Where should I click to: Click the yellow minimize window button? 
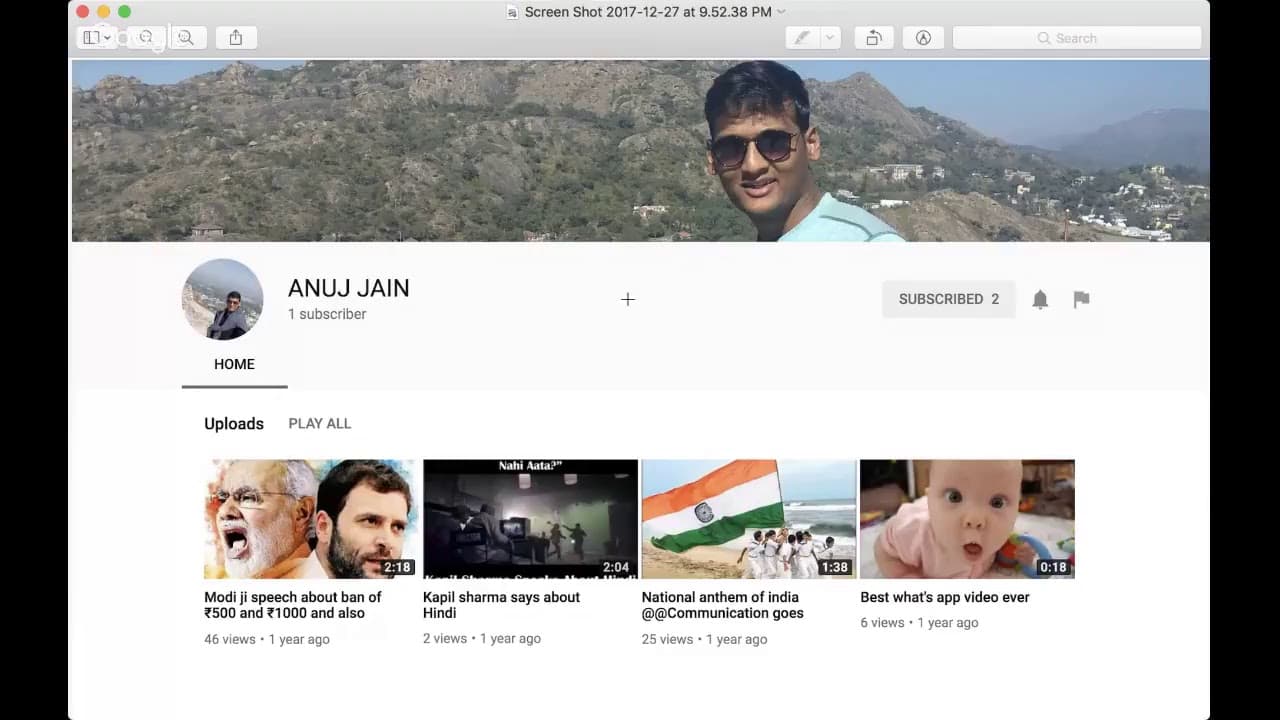(x=103, y=11)
